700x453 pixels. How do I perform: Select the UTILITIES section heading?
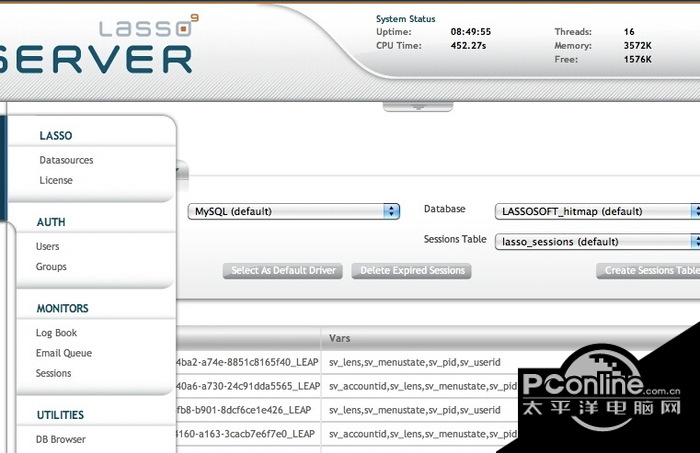tap(60, 415)
